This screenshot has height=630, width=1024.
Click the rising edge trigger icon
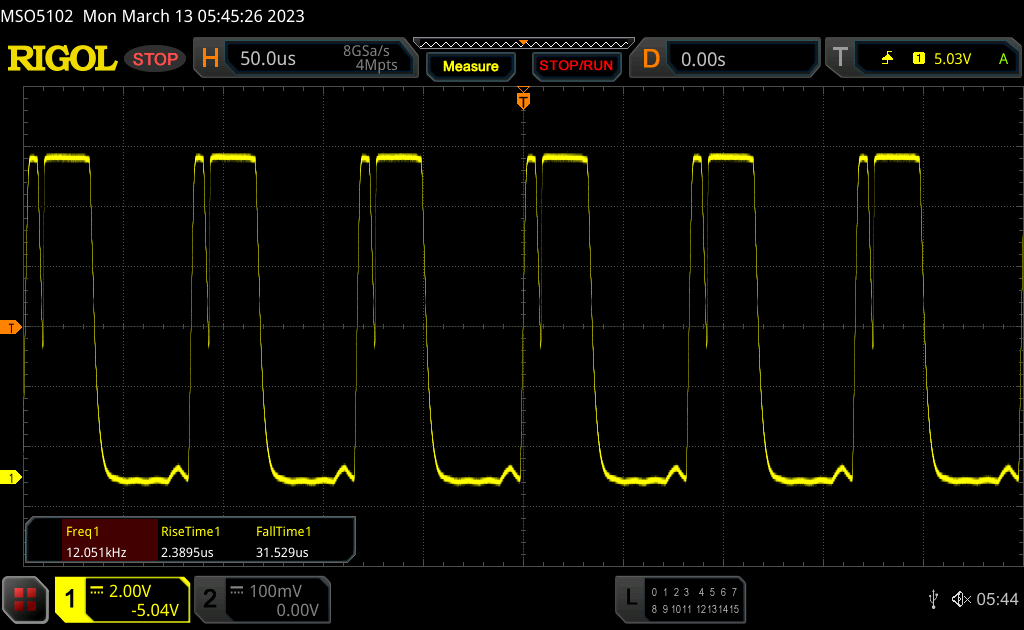click(888, 59)
